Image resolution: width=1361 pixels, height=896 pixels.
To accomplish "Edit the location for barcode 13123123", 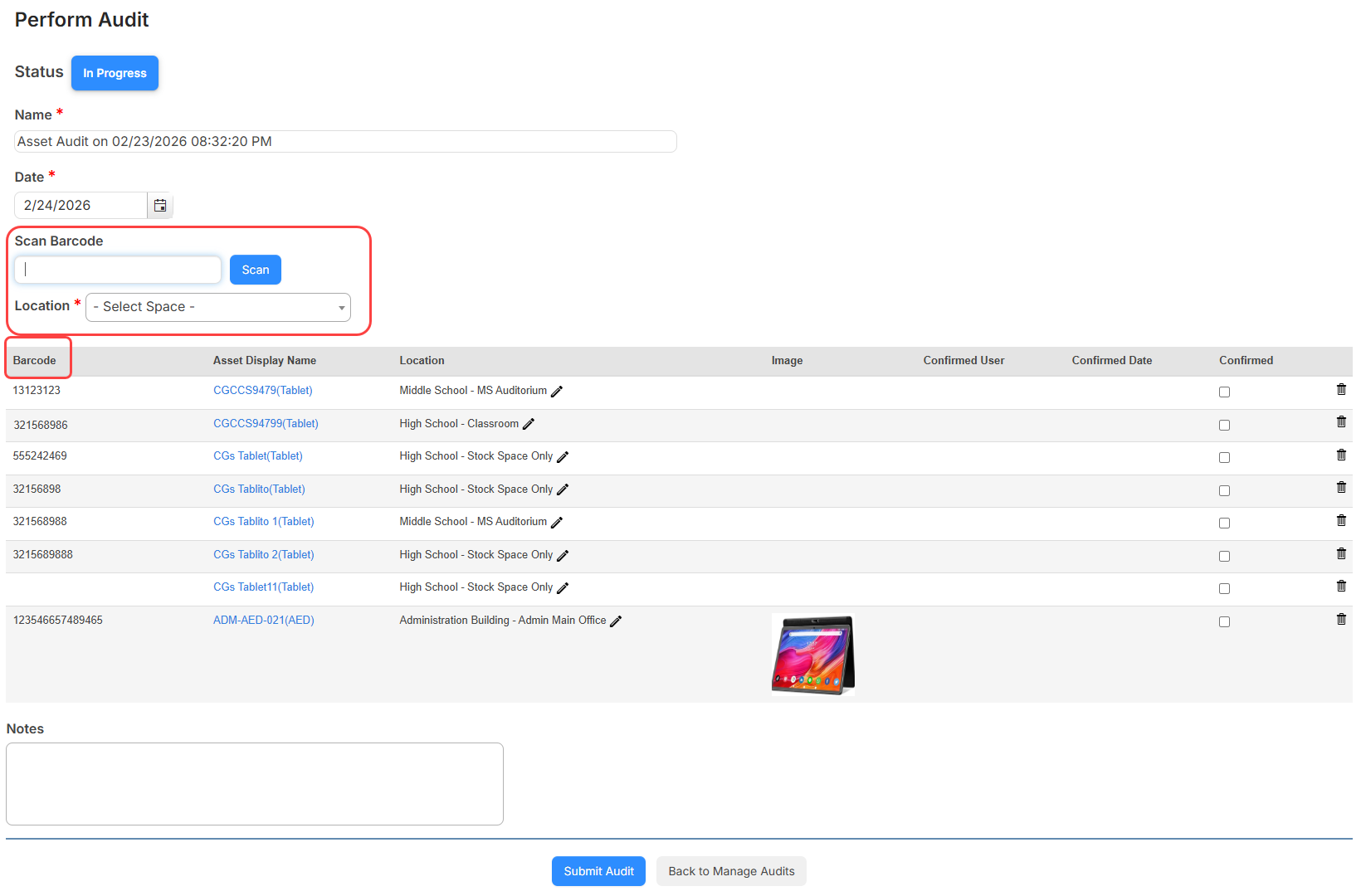I will pyautogui.click(x=557, y=391).
